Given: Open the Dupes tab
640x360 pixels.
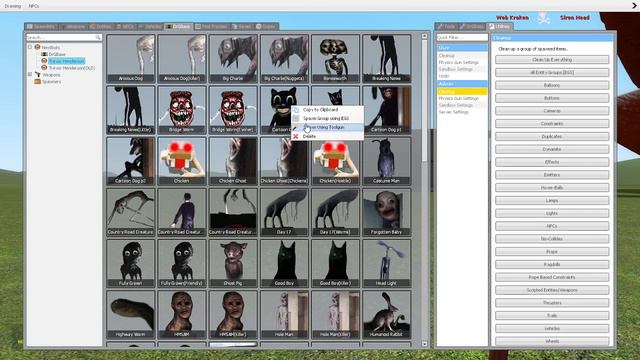Looking at the screenshot, I should [266, 27].
